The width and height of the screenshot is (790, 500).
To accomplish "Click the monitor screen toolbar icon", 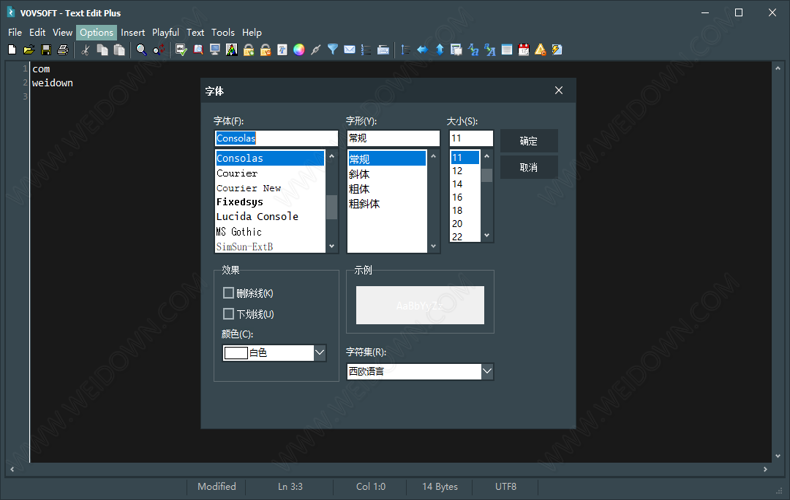I will click(215, 49).
